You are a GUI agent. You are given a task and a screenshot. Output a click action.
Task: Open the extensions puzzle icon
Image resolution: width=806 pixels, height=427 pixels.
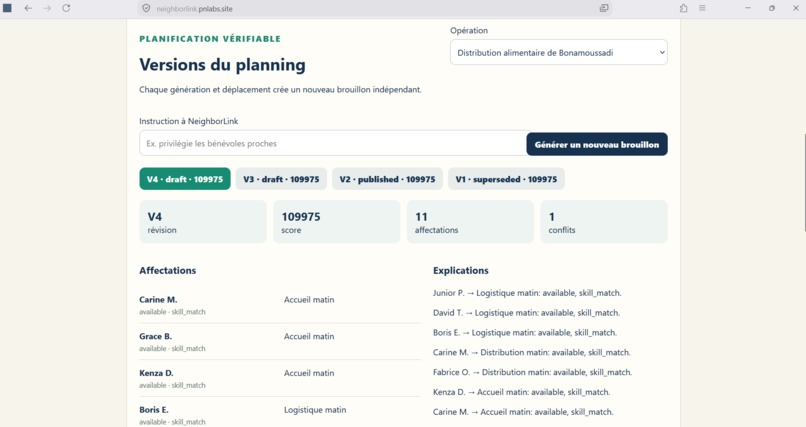pyautogui.click(x=683, y=8)
